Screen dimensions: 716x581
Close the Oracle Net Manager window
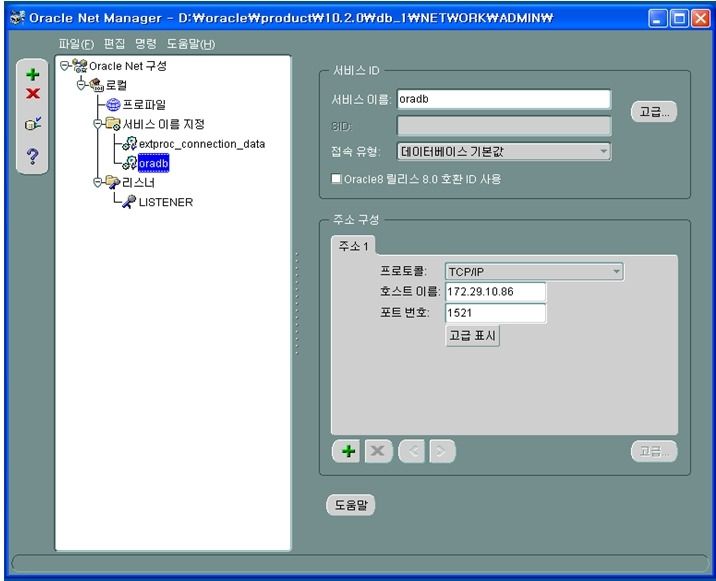click(x=700, y=18)
